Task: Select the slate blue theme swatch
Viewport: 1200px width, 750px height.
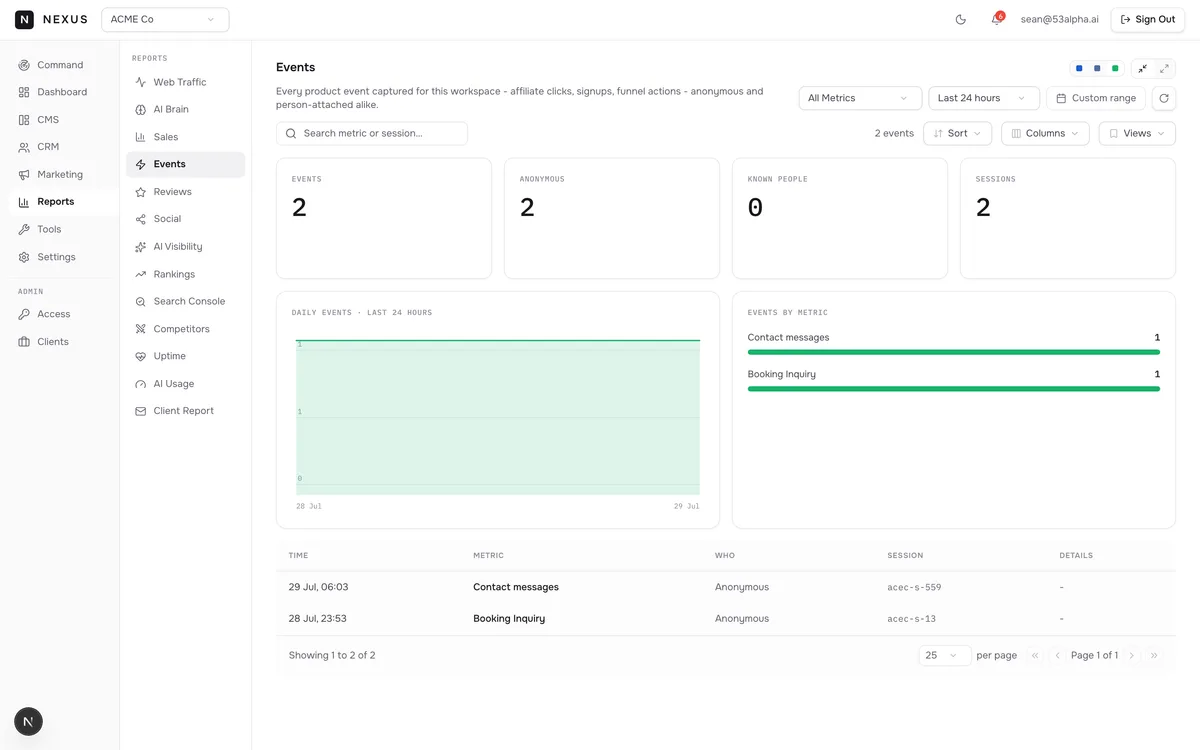Action: click(x=1097, y=68)
